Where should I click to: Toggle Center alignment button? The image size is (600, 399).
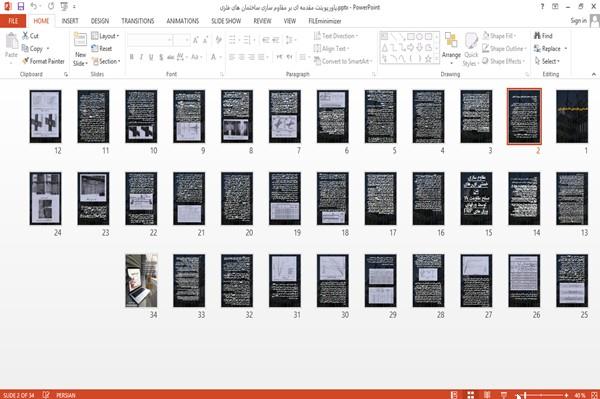241,57
